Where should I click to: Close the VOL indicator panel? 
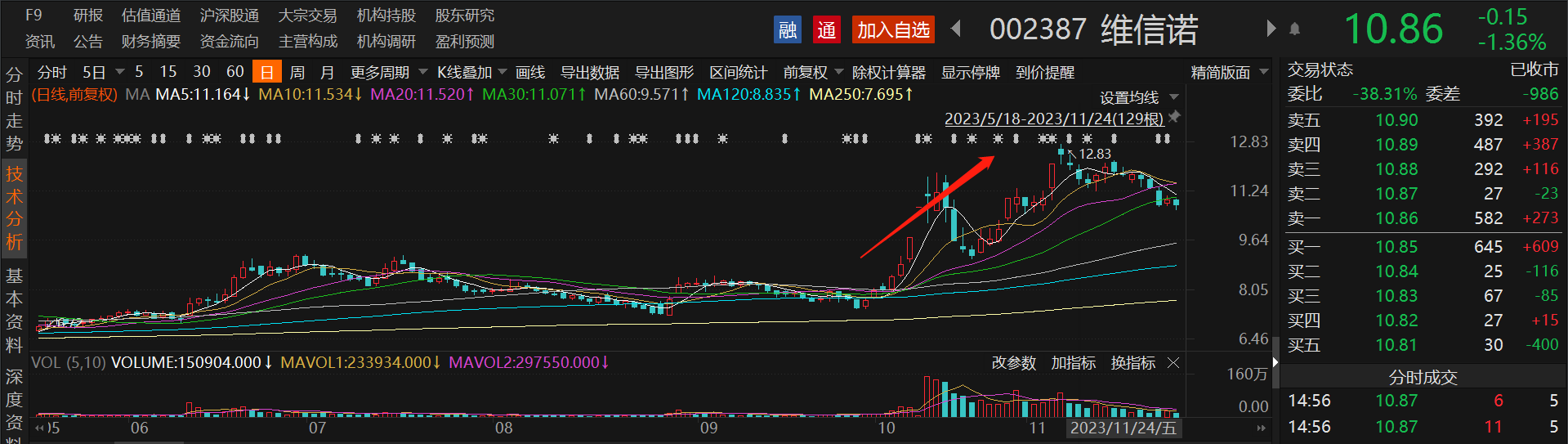pos(1173,362)
